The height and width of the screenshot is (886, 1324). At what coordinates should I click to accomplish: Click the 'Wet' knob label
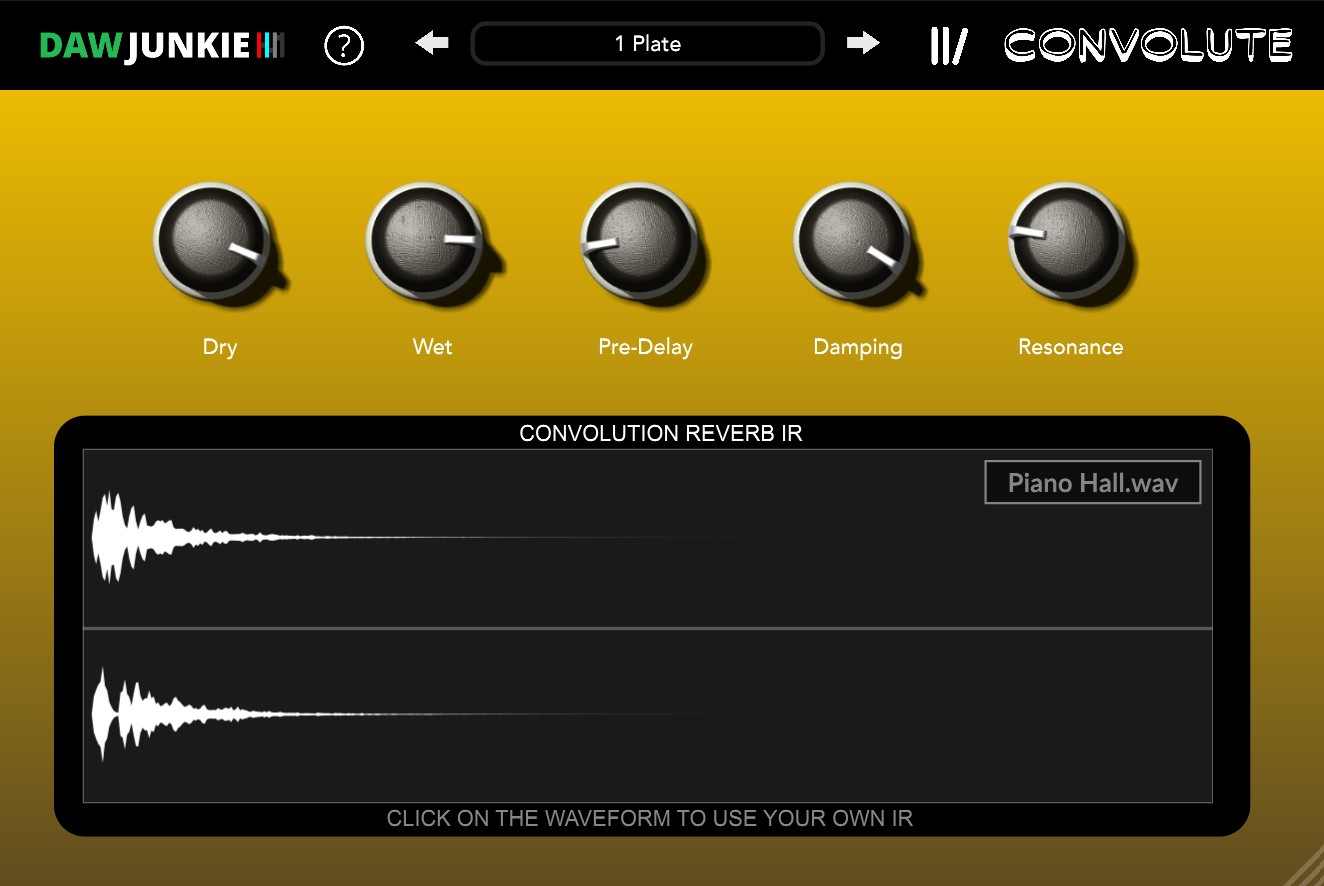point(433,347)
